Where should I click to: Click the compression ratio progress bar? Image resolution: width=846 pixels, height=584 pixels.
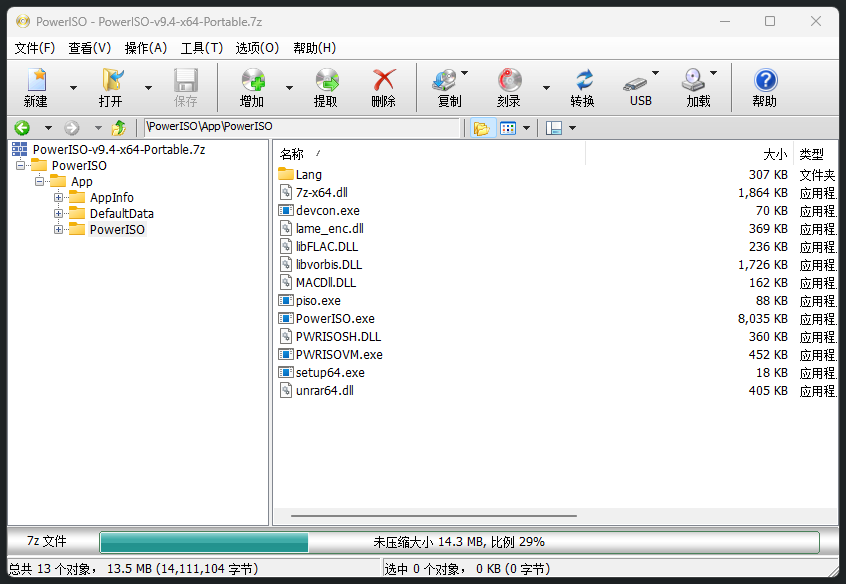click(459, 542)
